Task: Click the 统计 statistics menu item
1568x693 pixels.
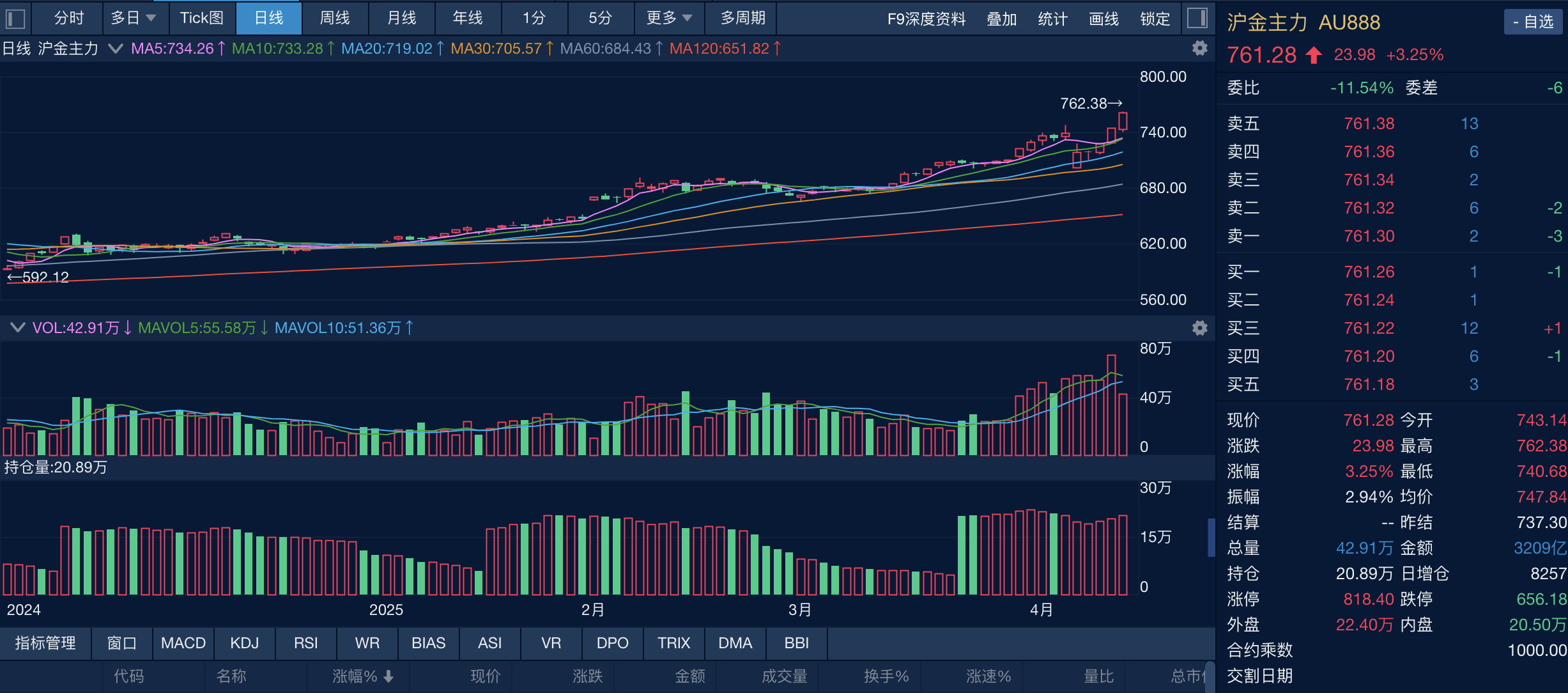Action: pyautogui.click(x=1052, y=19)
